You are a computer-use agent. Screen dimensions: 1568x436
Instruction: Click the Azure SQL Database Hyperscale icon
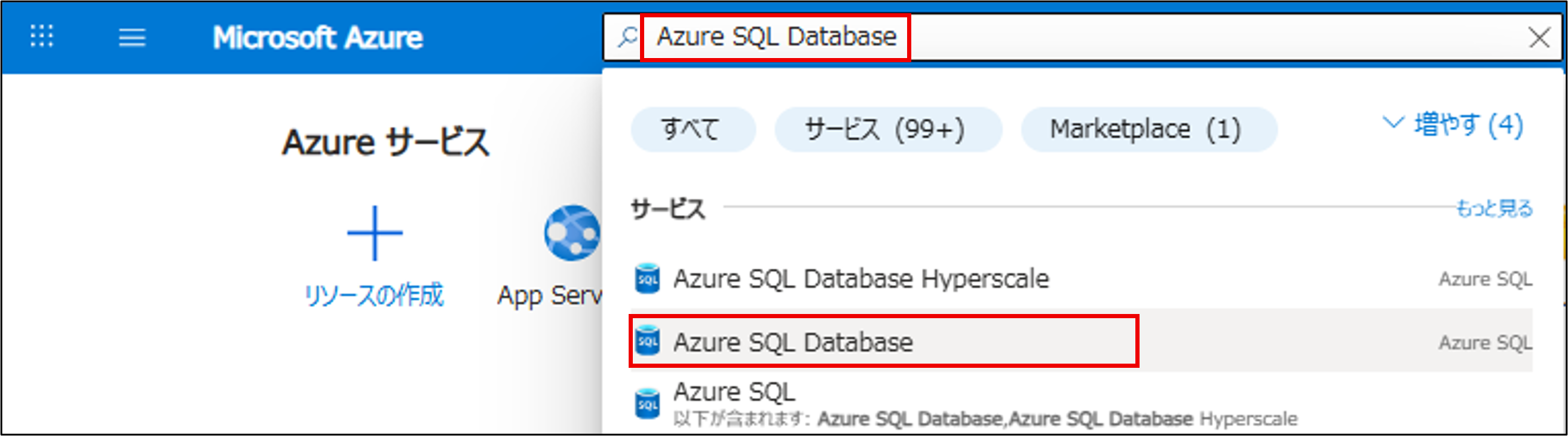point(647,279)
